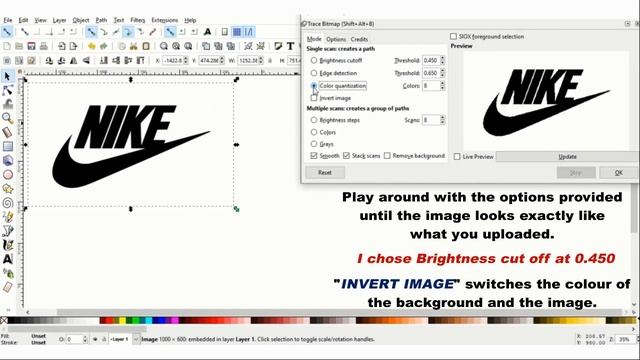
Task: Select the Text tool in toolbox
Action: 7,259
